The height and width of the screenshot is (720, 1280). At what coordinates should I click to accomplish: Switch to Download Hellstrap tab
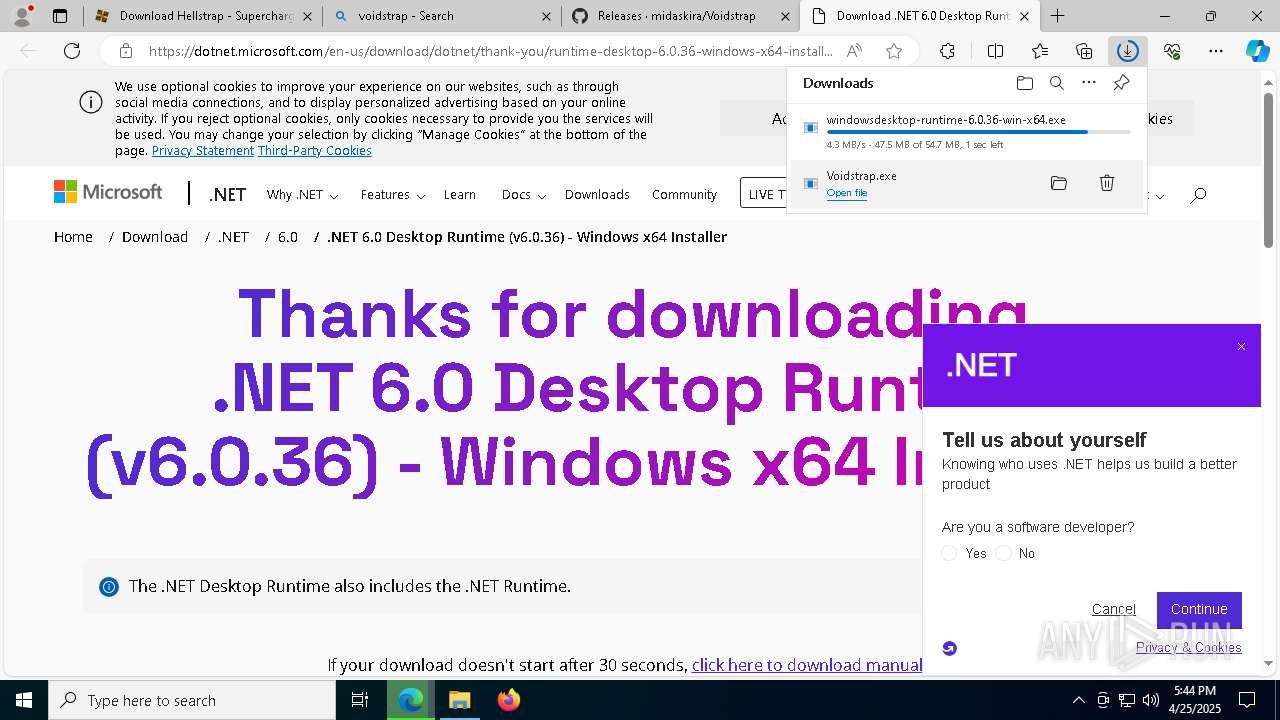203,16
